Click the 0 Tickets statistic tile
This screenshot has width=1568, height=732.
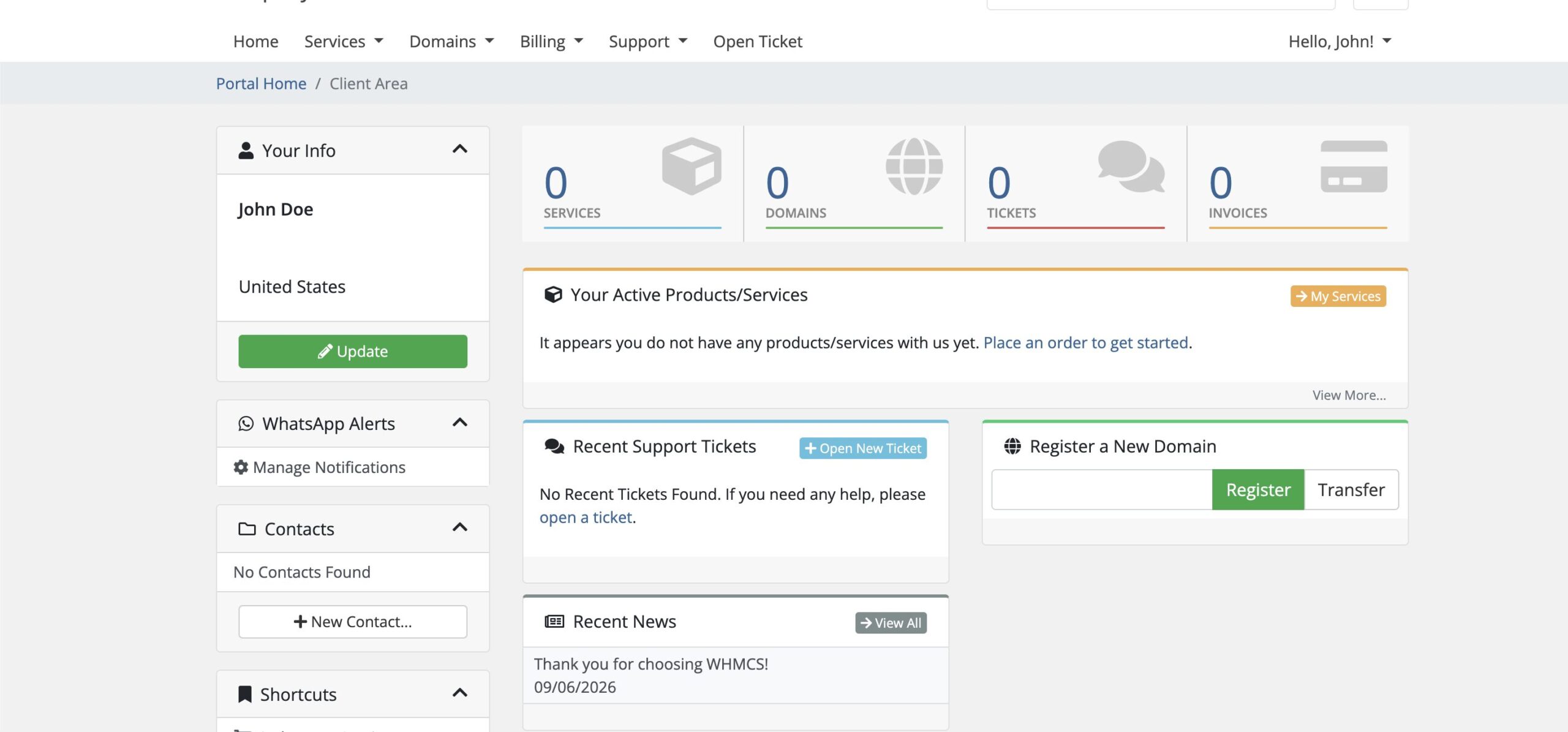point(1076,184)
